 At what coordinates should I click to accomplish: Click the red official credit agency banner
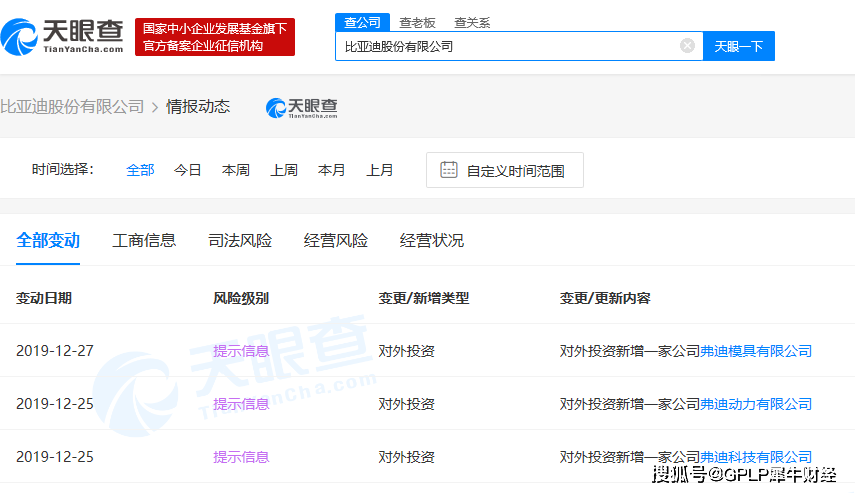(215, 37)
